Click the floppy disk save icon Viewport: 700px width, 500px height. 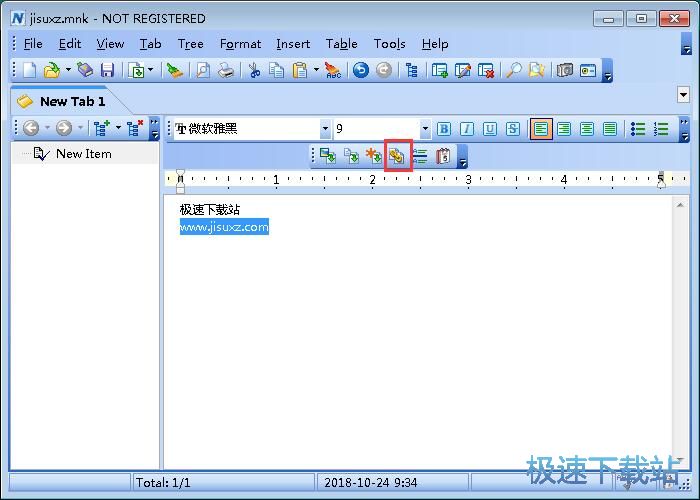coord(108,70)
